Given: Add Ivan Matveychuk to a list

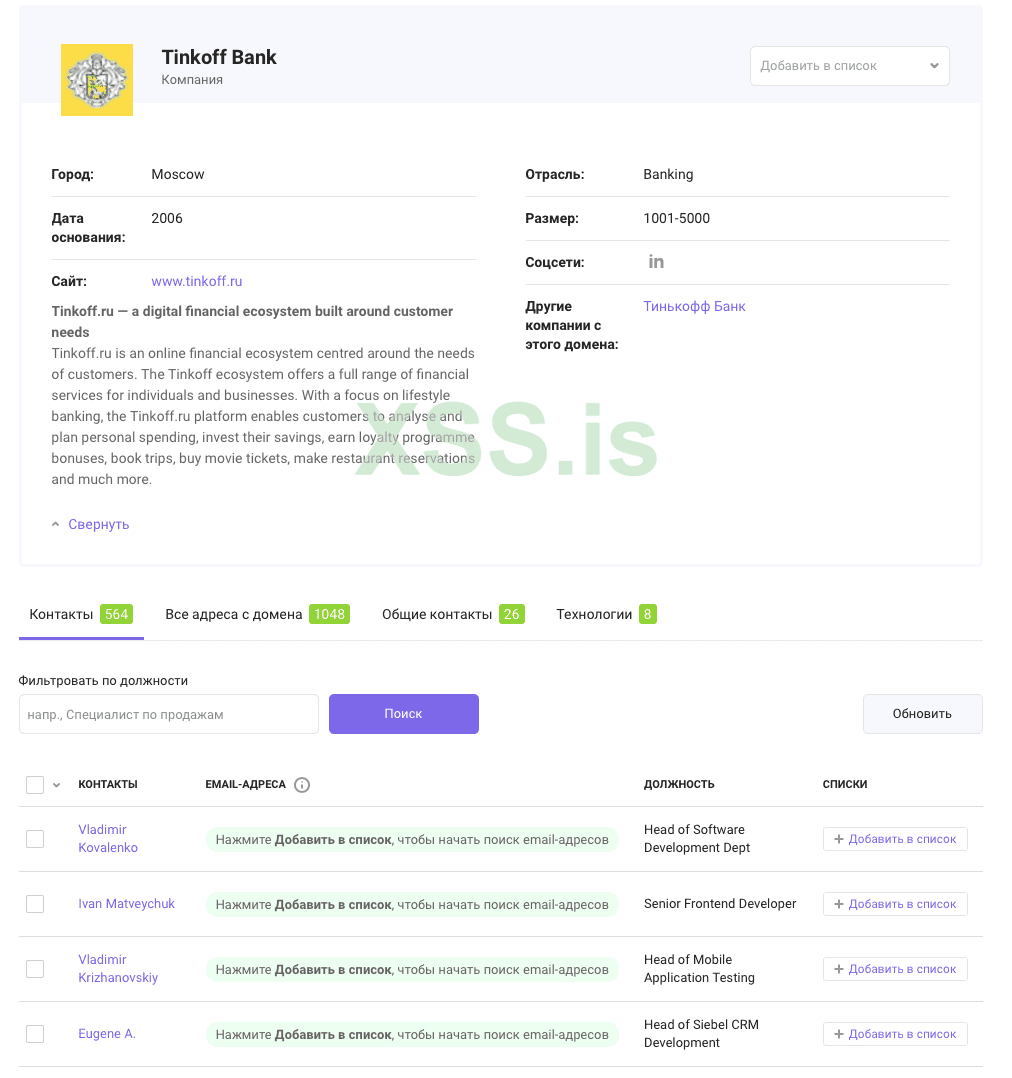Looking at the screenshot, I should pyautogui.click(x=895, y=904).
